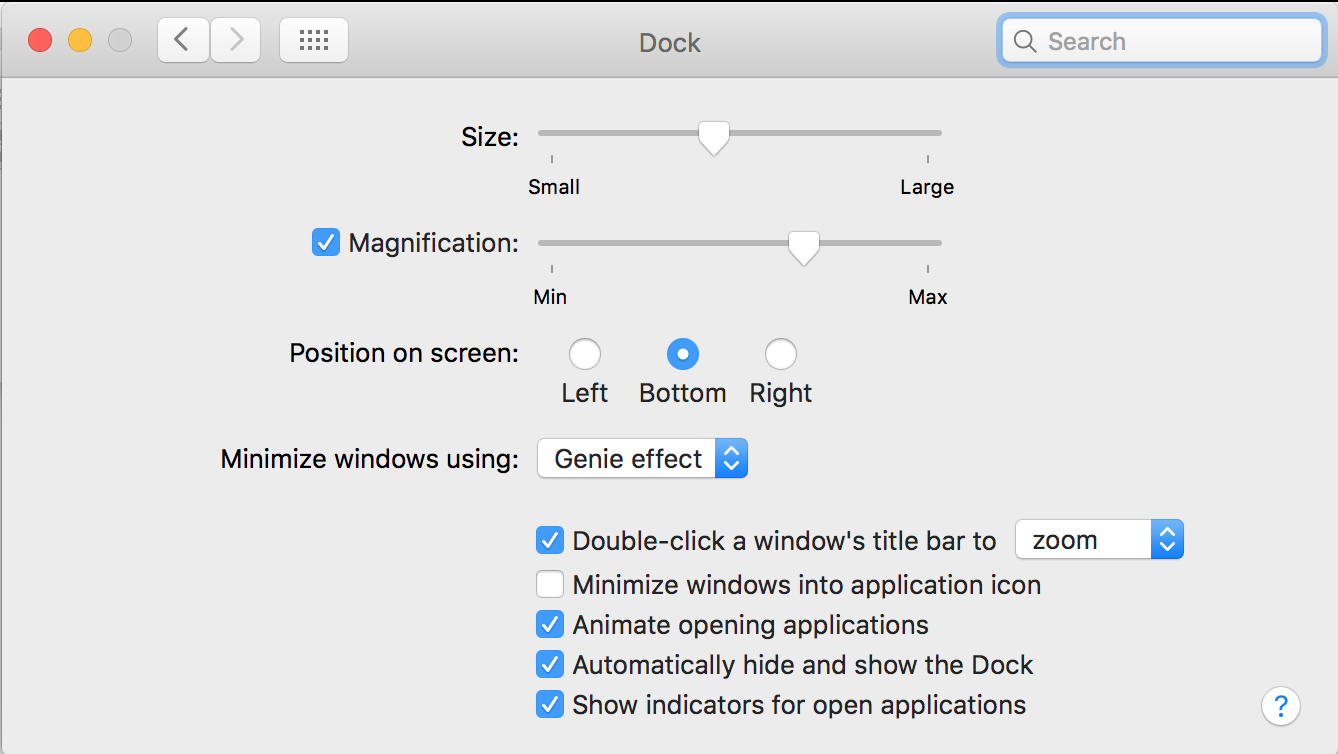Uncheck Show indicators for open applications
The width and height of the screenshot is (1338, 754).
click(x=550, y=705)
